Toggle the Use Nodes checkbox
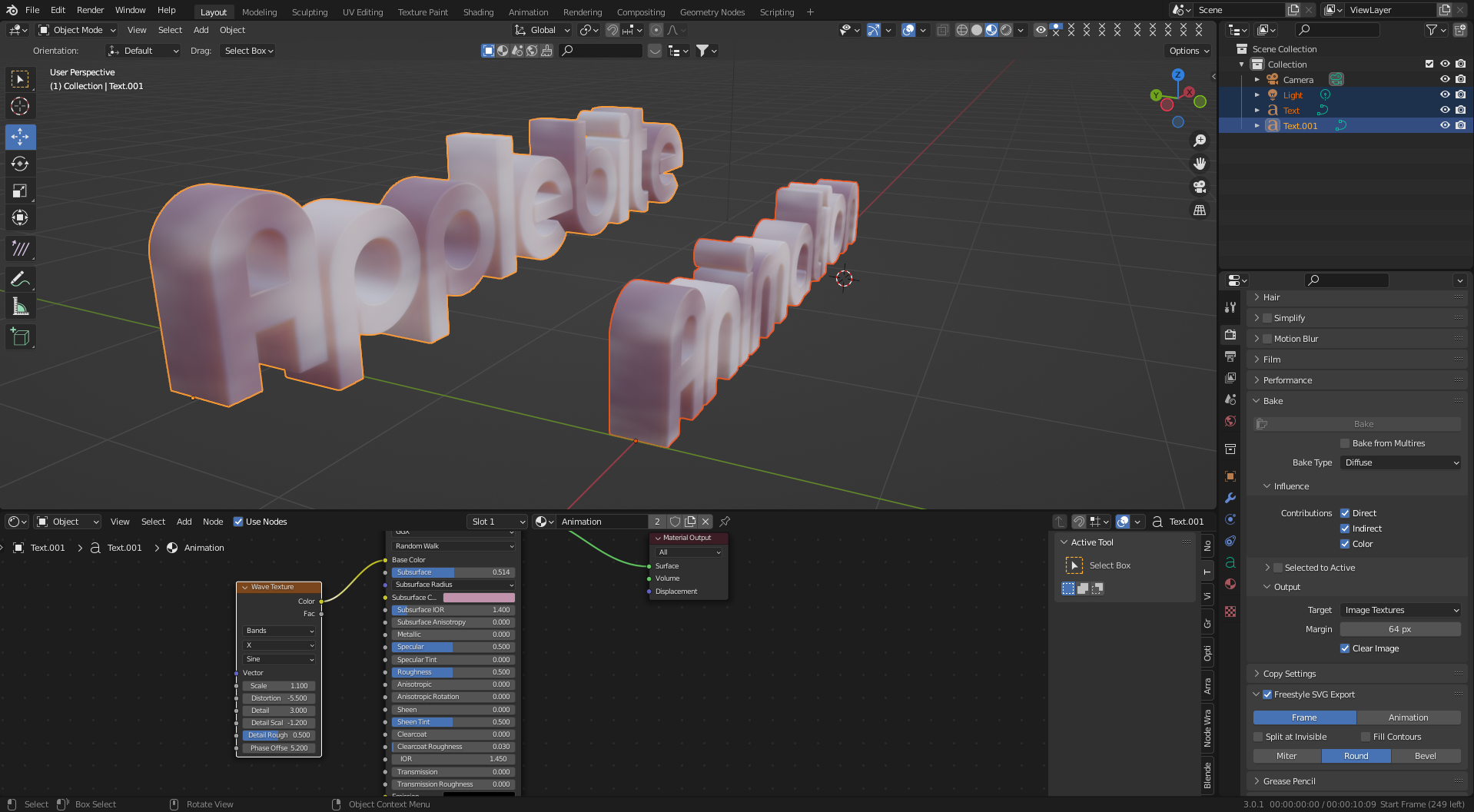Viewport: 1474px width, 812px height. click(x=238, y=522)
